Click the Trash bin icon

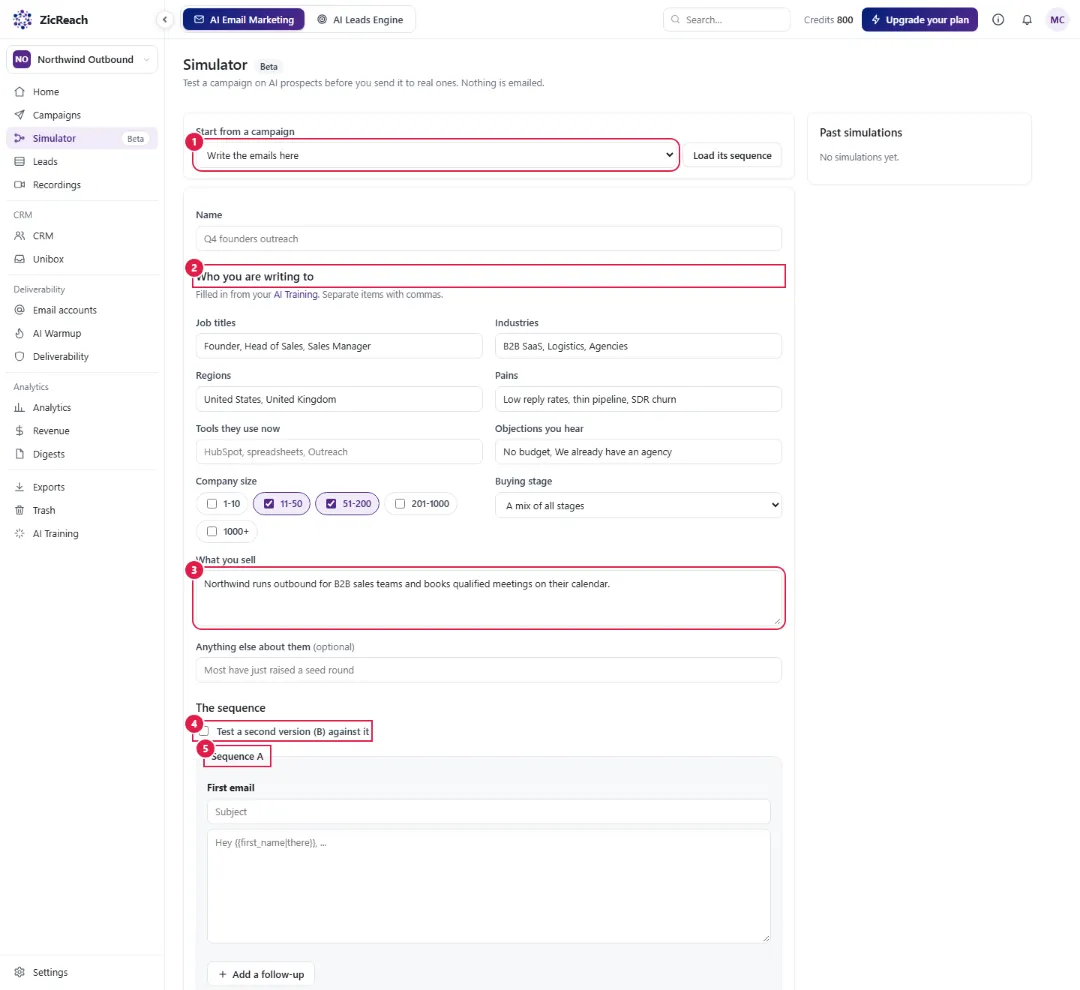pyautogui.click(x=19, y=511)
